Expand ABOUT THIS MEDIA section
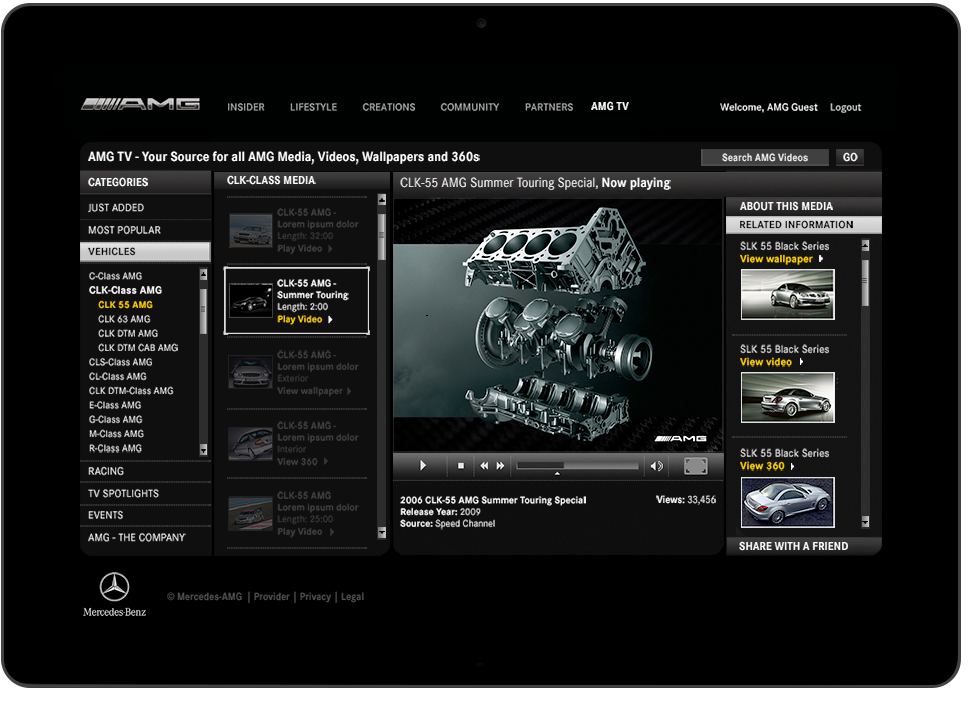Viewport: 975px width, 726px height. (803, 206)
